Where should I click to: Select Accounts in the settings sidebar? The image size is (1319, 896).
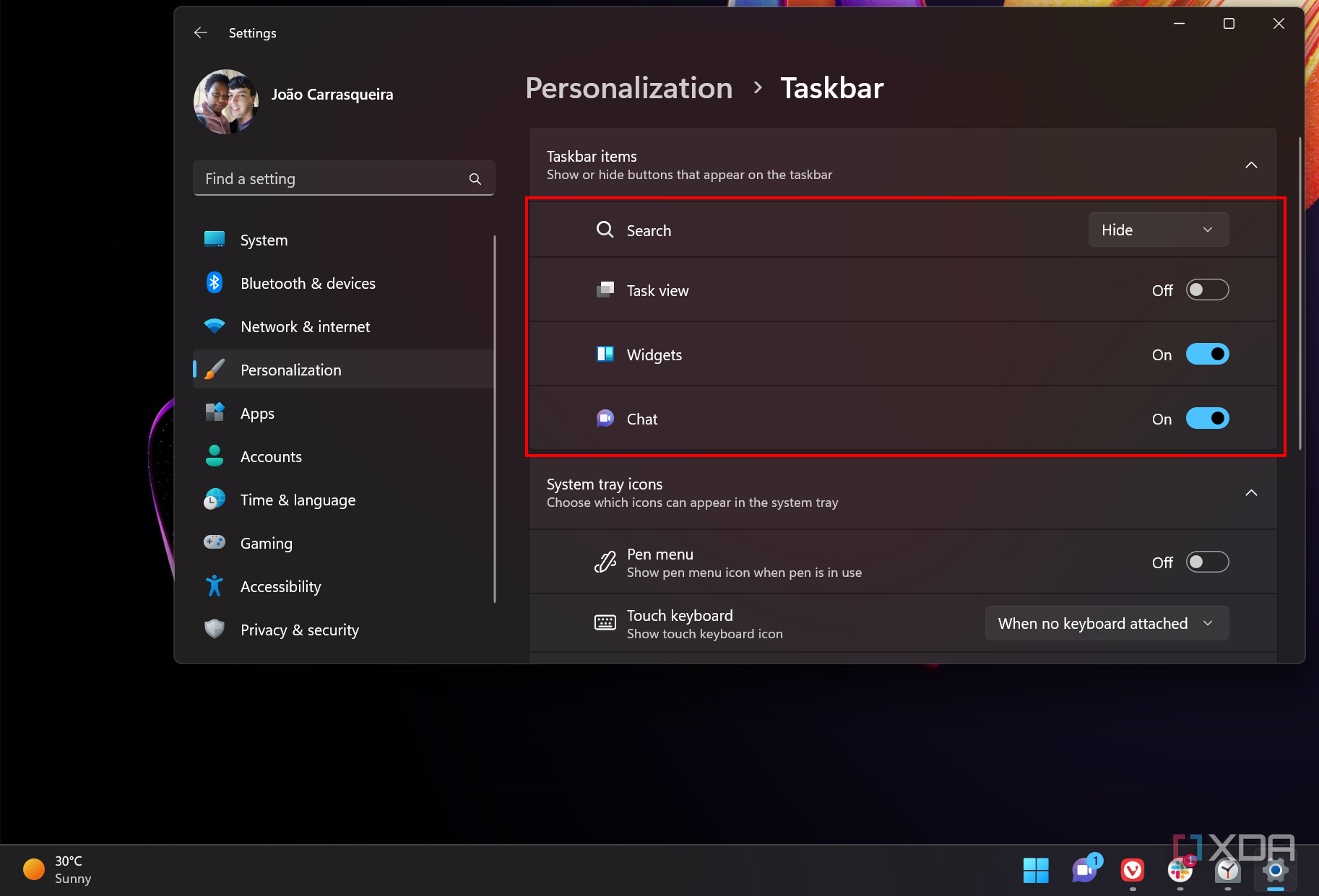click(271, 456)
